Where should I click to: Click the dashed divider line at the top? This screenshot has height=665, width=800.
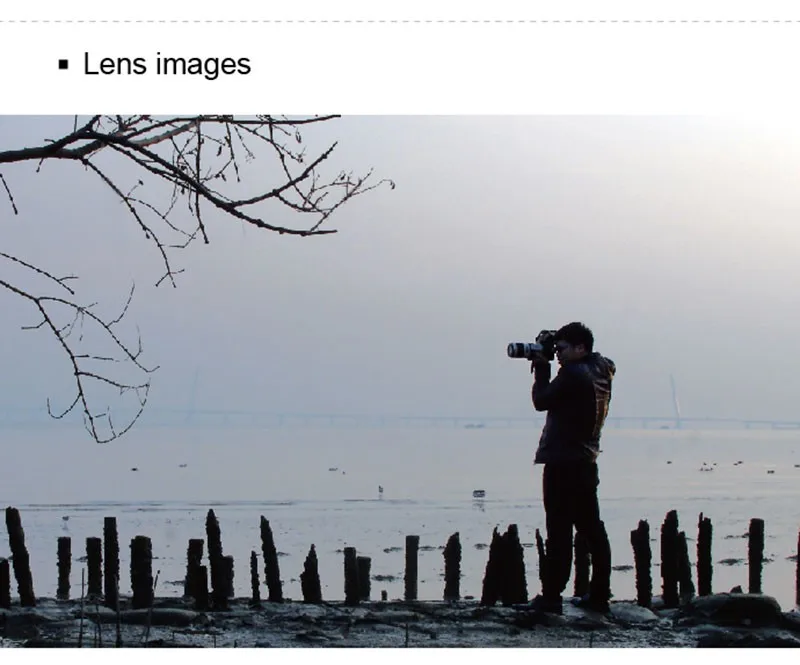(x=400, y=21)
